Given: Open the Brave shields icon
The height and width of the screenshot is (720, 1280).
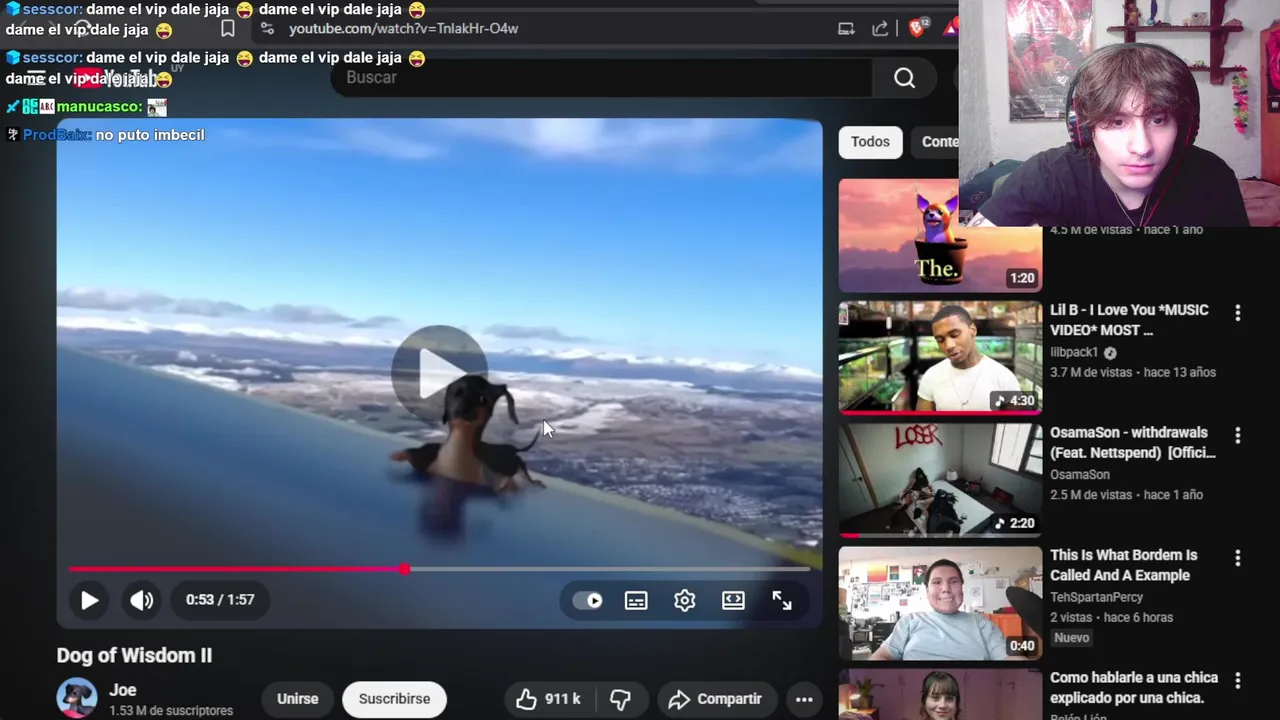Looking at the screenshot, I should pyautogui.click(x=917, y=28).
